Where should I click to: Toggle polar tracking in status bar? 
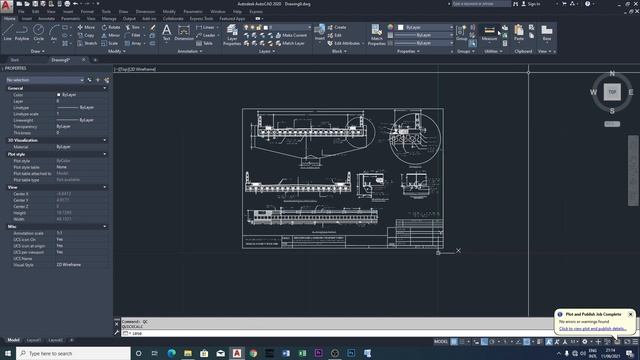[x=492, y=342]
